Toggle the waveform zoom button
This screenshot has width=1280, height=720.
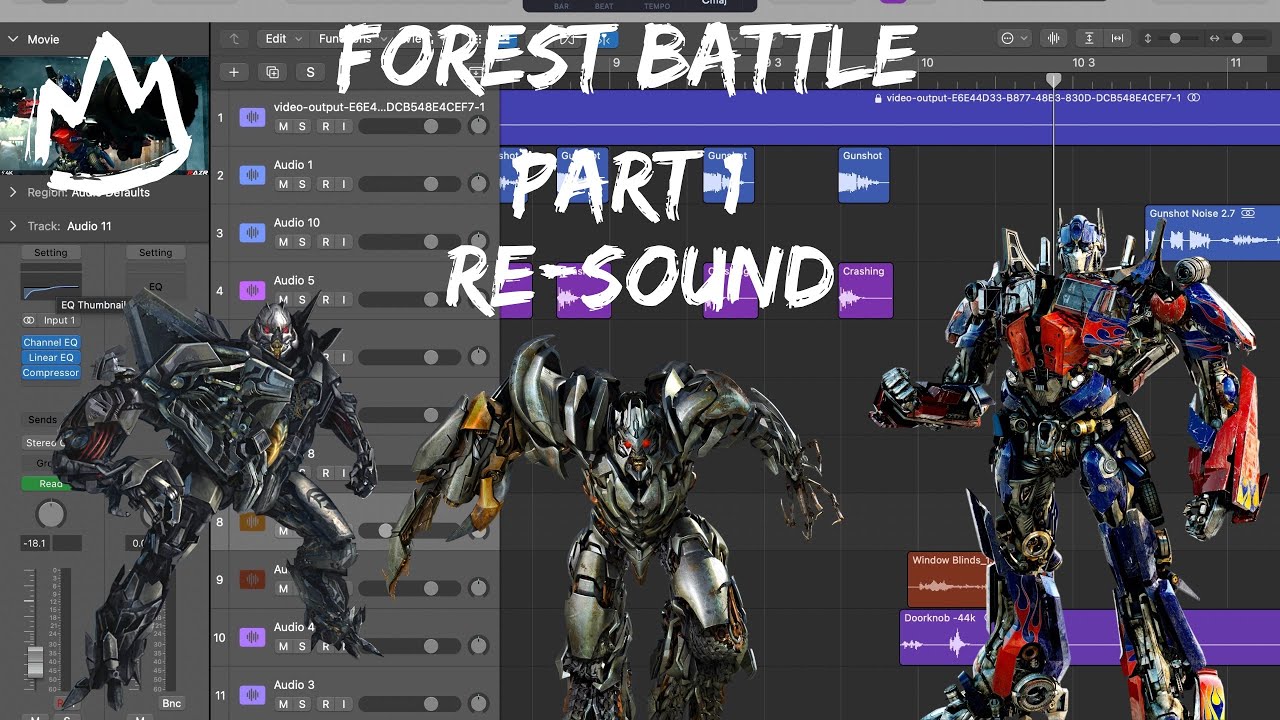(1053, 38)
